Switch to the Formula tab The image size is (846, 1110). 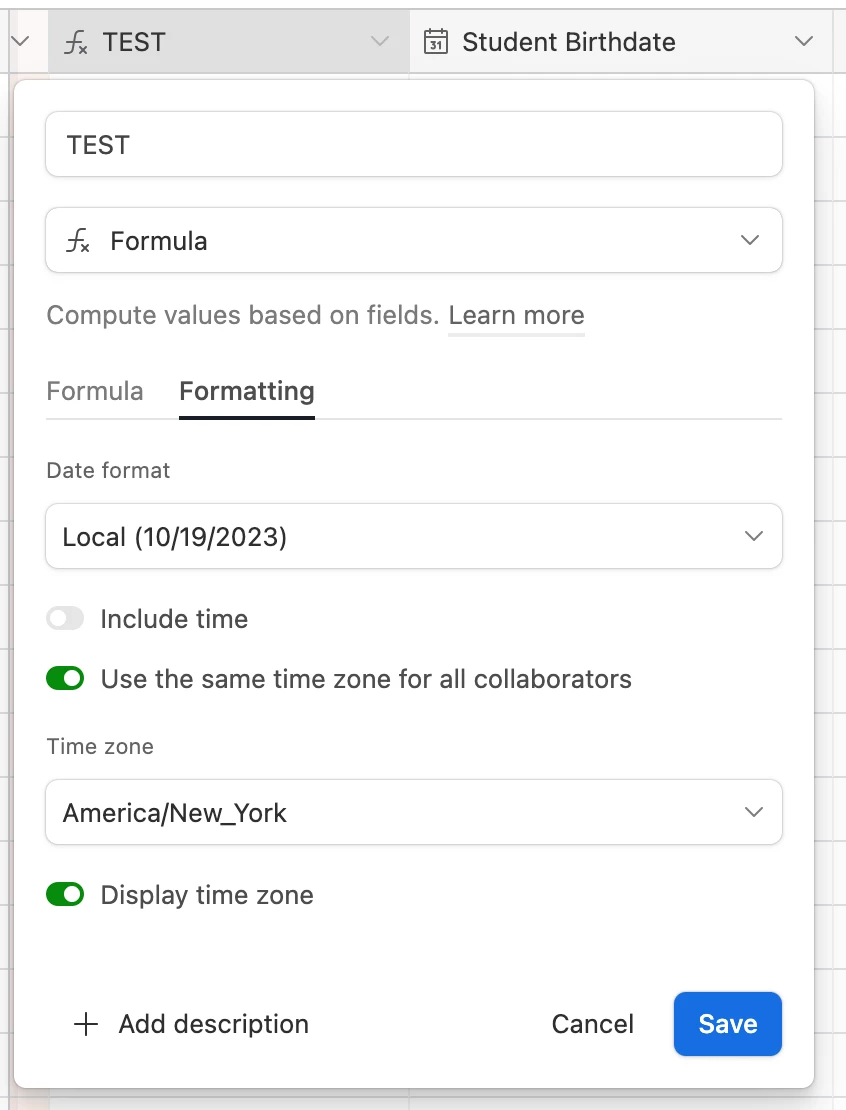pyautogui.click(x=95, y=391)
